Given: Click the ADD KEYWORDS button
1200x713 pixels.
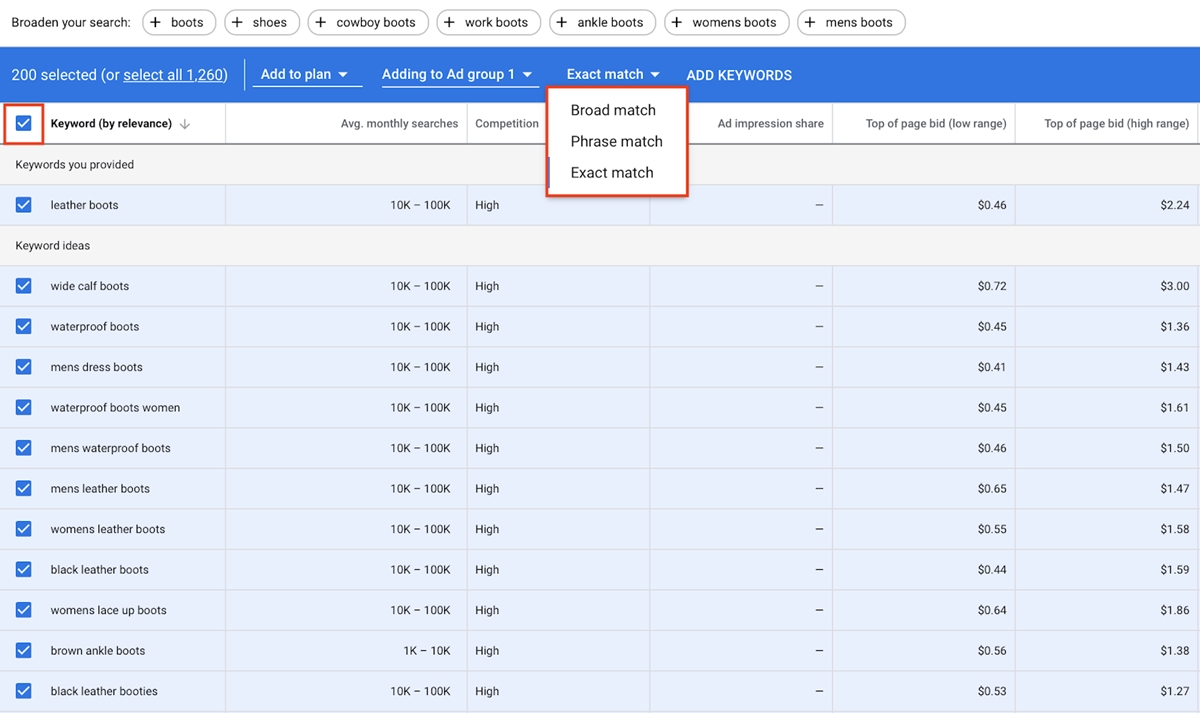Looking at the screenshot, I should click(739, 75).
